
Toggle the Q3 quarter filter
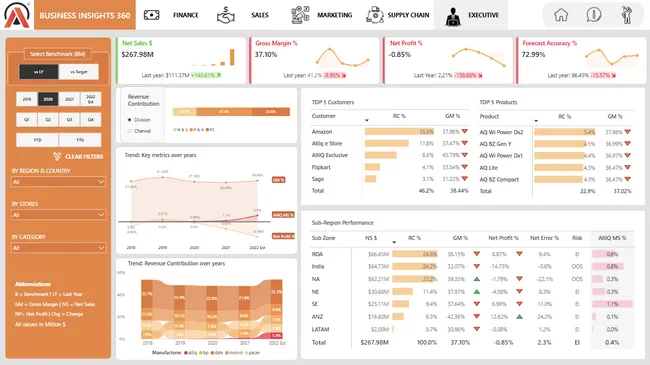tap(69, 119)
